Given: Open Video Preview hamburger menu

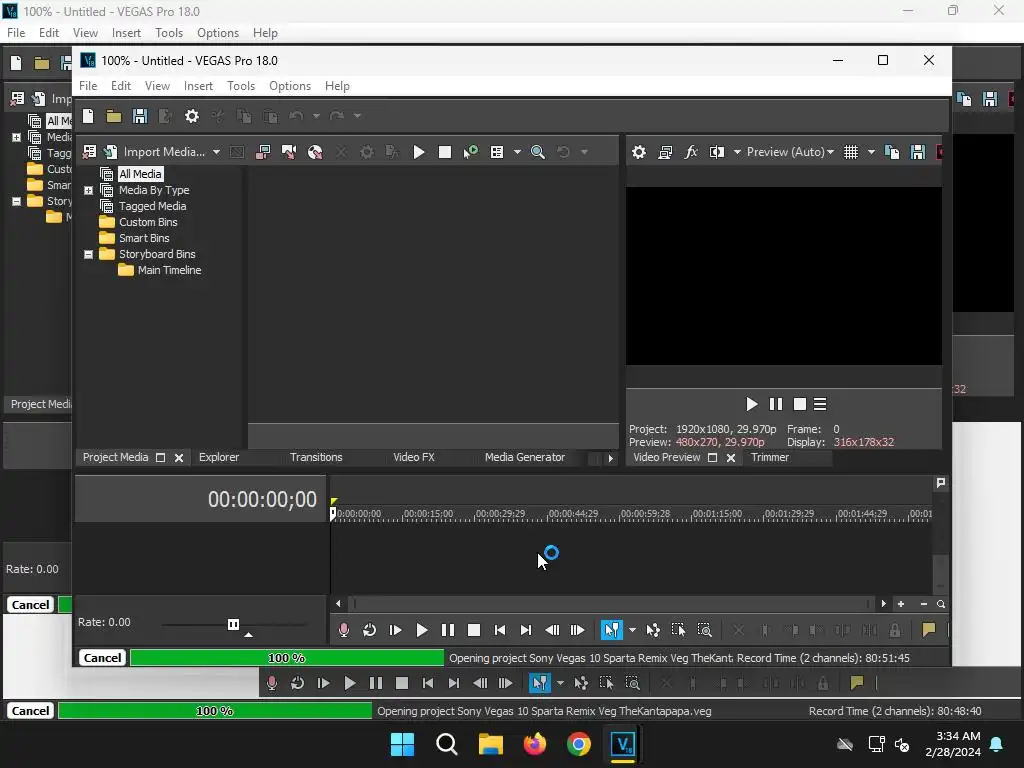Looking at the screenshot, I should [x=820, y=404].
